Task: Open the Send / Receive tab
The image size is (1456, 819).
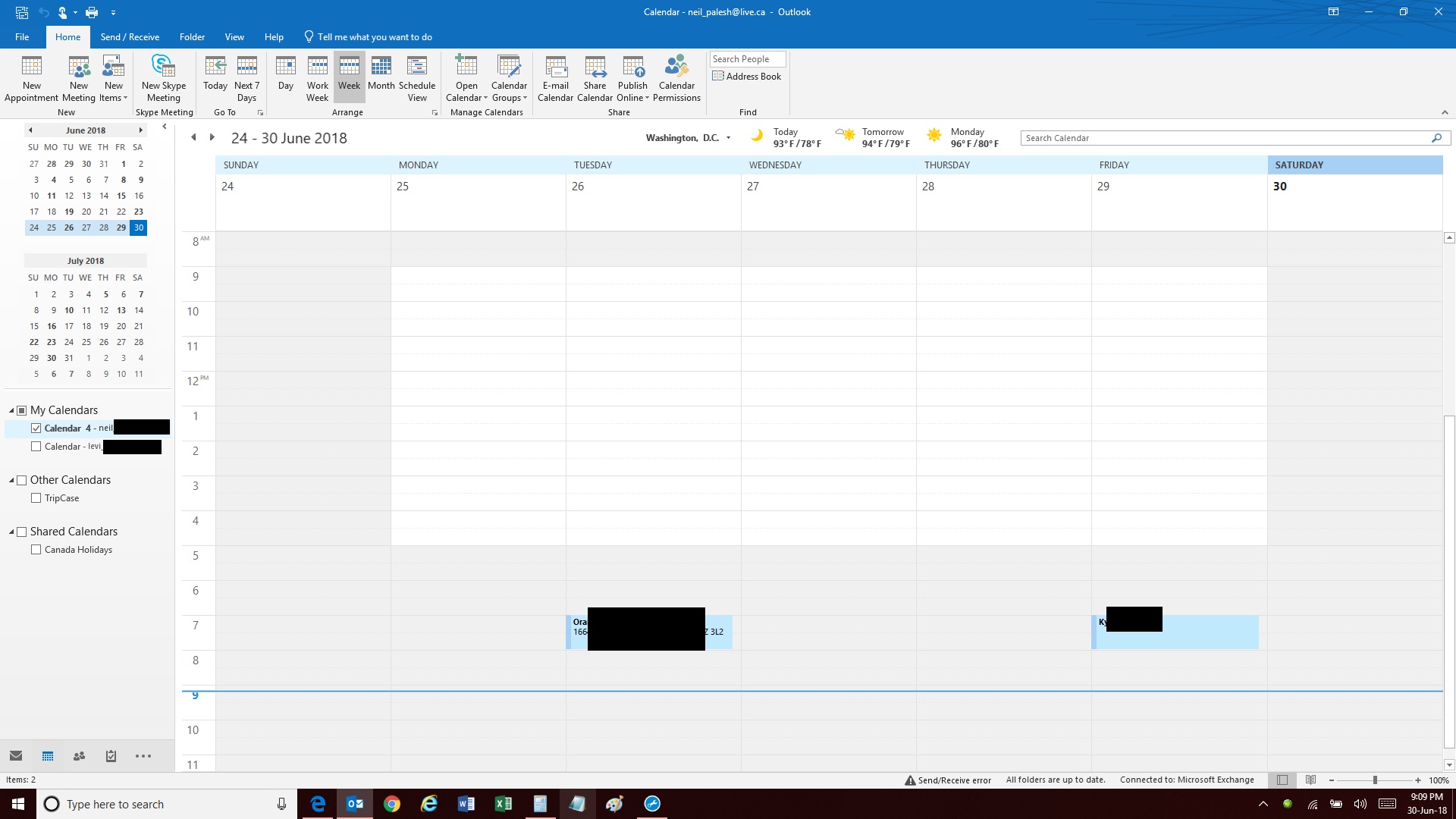Action: (x=130, y=37)
